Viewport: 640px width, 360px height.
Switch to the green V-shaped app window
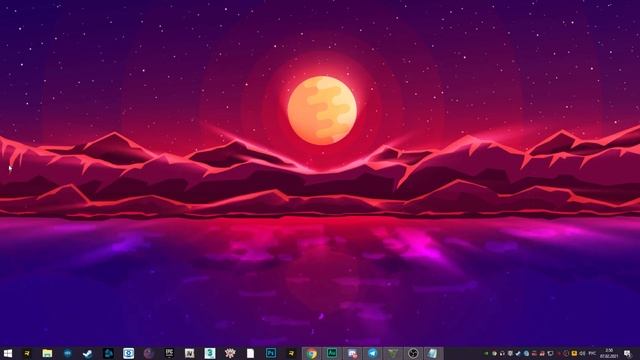pos(392,353)
